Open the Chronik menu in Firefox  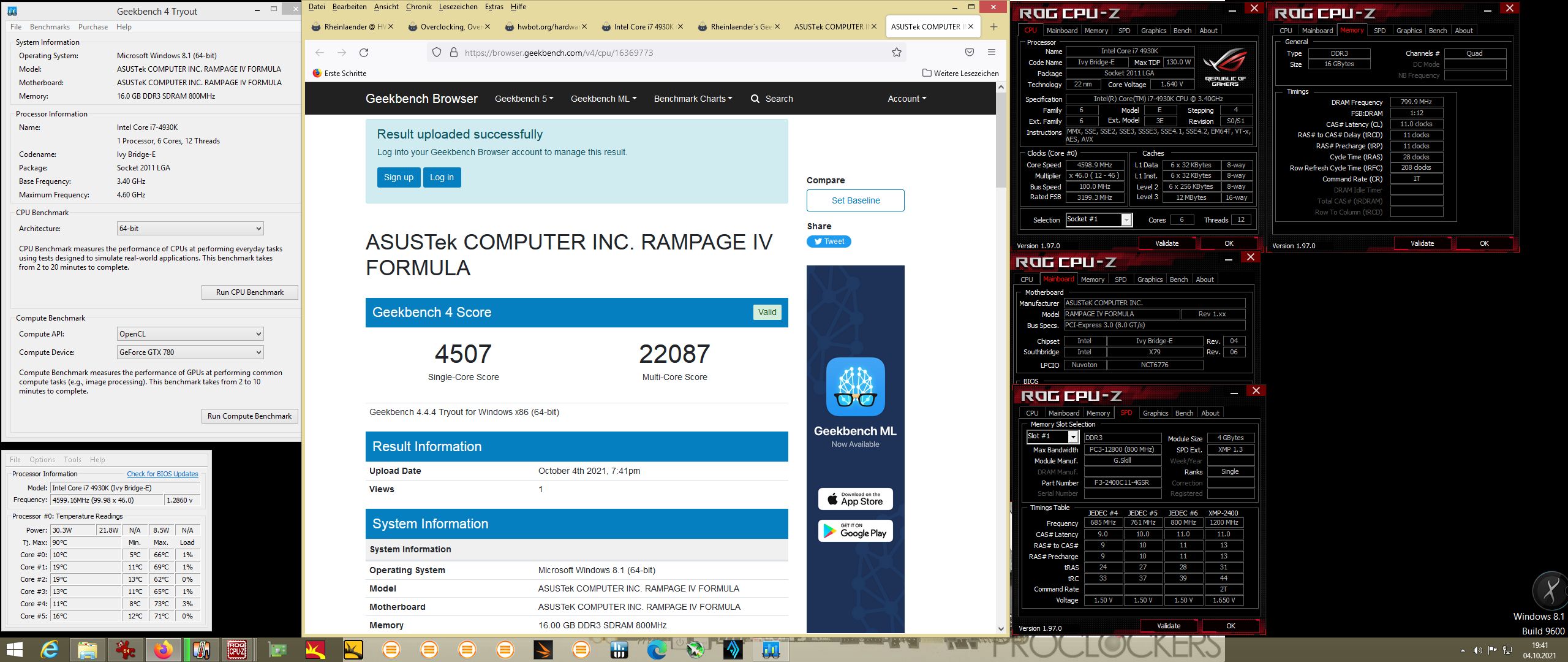tap(419, 7)
